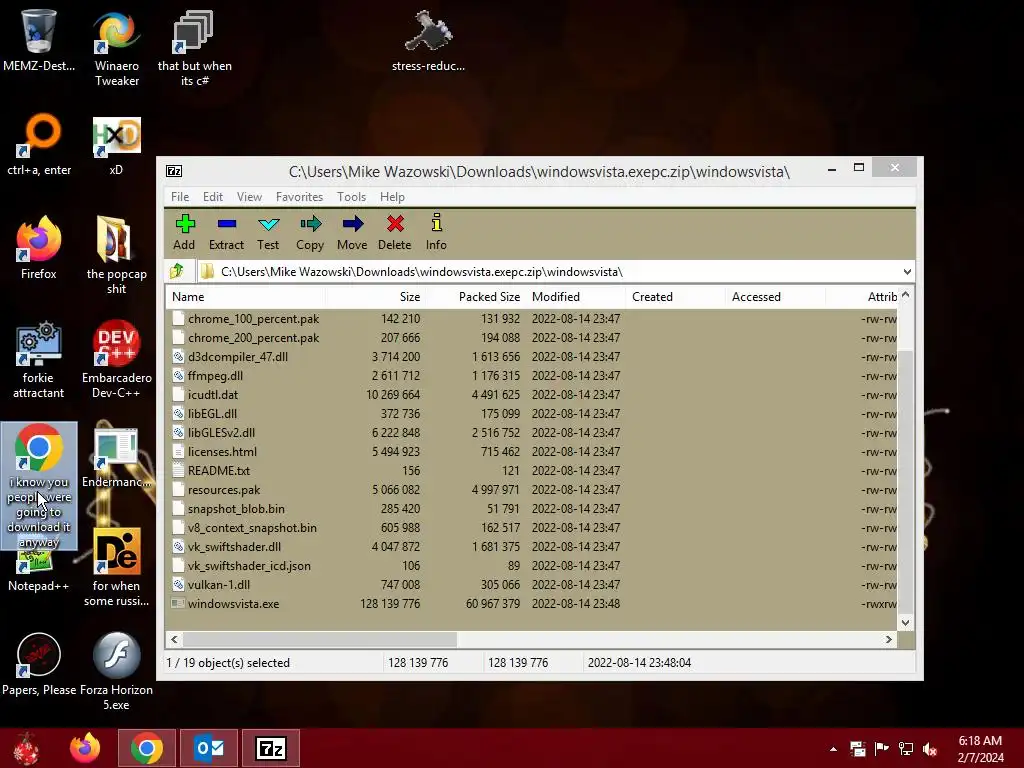Viewport: 1024px width, 768px height.
Task: Run Test on the archive
Action: click(x=268, y=232)
